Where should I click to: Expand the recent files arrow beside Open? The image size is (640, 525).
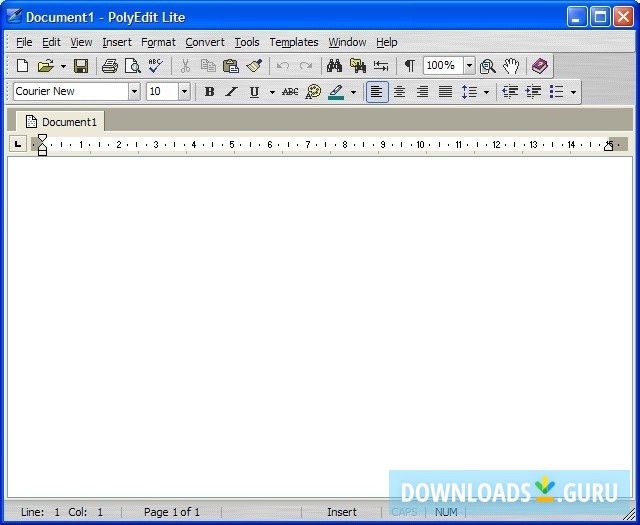click(x=63, y=66)
